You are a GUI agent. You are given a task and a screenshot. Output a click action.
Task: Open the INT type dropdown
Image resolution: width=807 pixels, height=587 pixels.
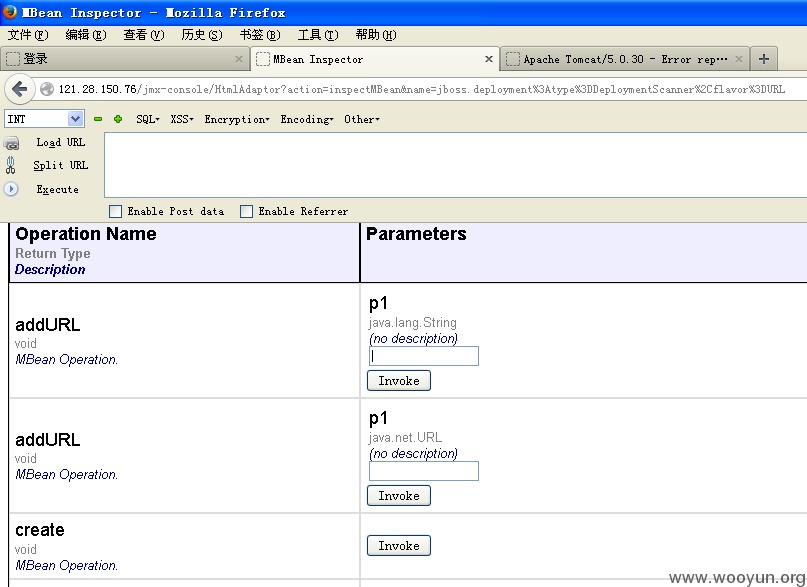click(x=44, y=119)
